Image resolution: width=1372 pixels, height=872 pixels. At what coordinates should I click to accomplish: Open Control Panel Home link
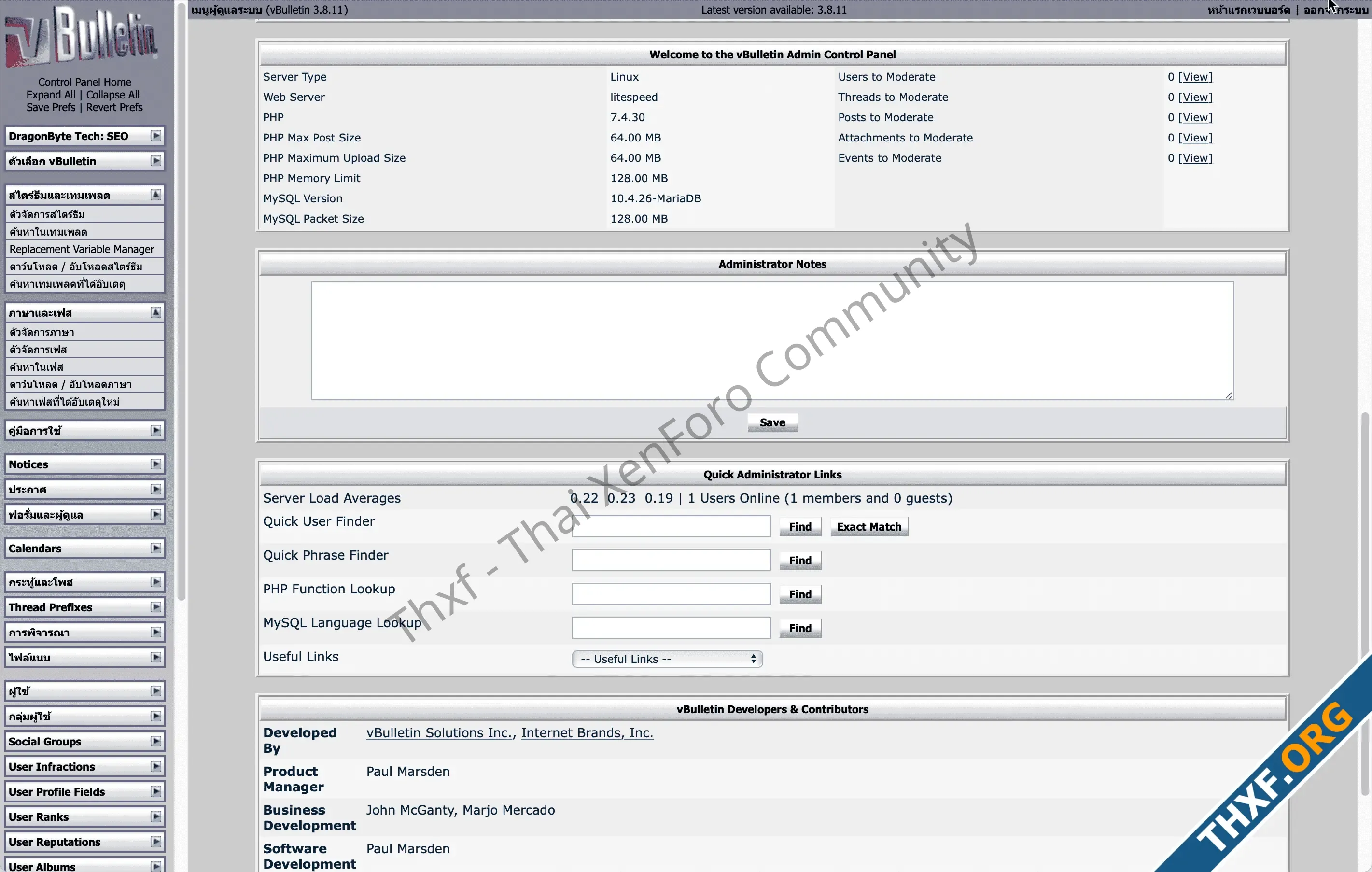84,82
